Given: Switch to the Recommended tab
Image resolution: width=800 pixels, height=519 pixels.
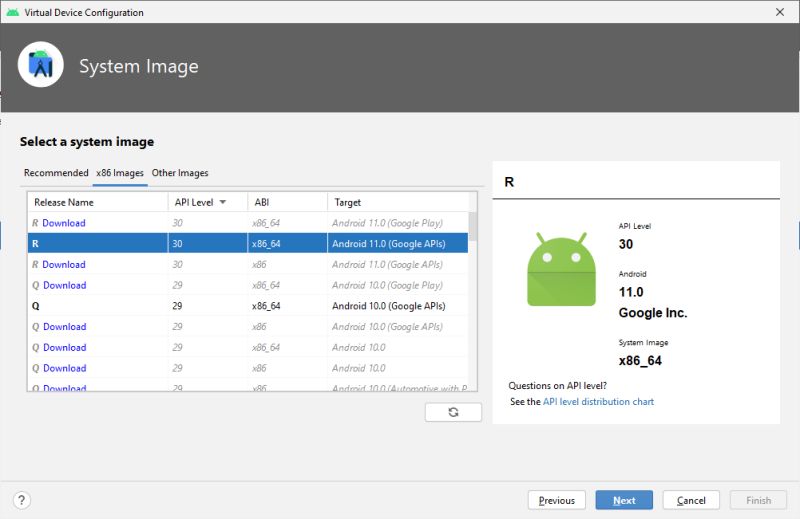Looking at the screenshot, I should [x=56, y=173].
